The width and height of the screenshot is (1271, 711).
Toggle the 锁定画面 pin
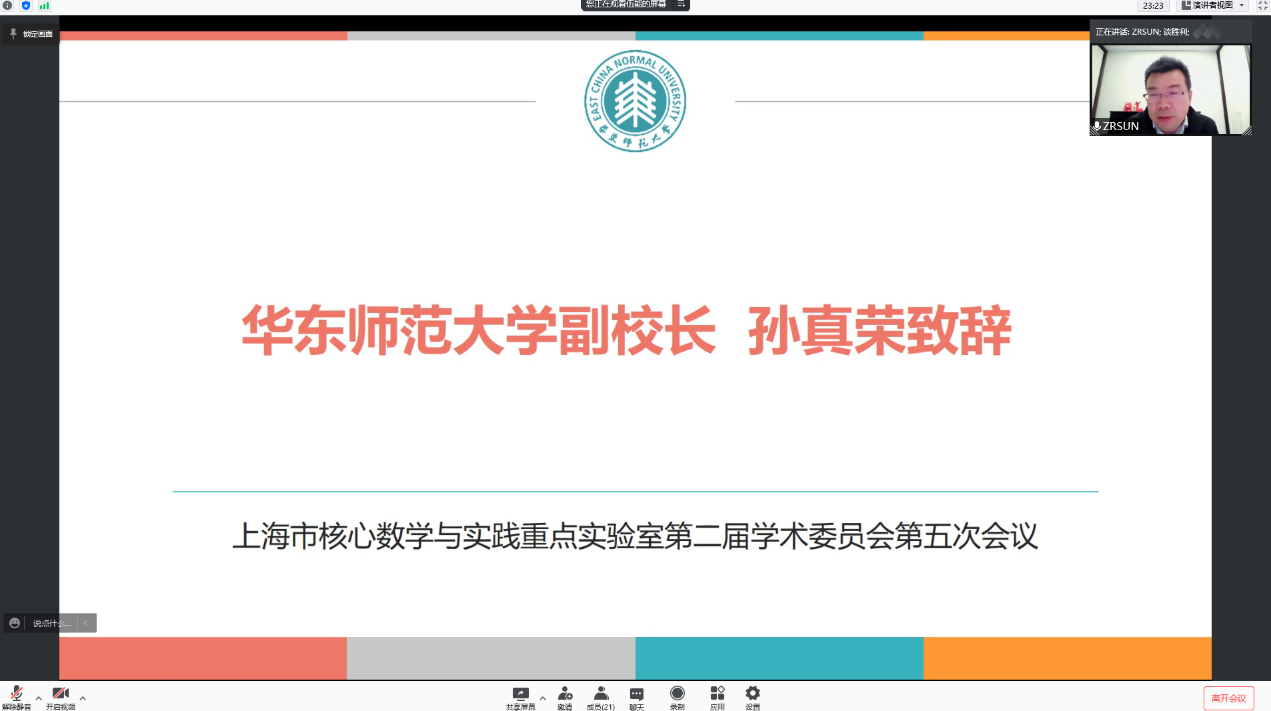pos(31,34)
